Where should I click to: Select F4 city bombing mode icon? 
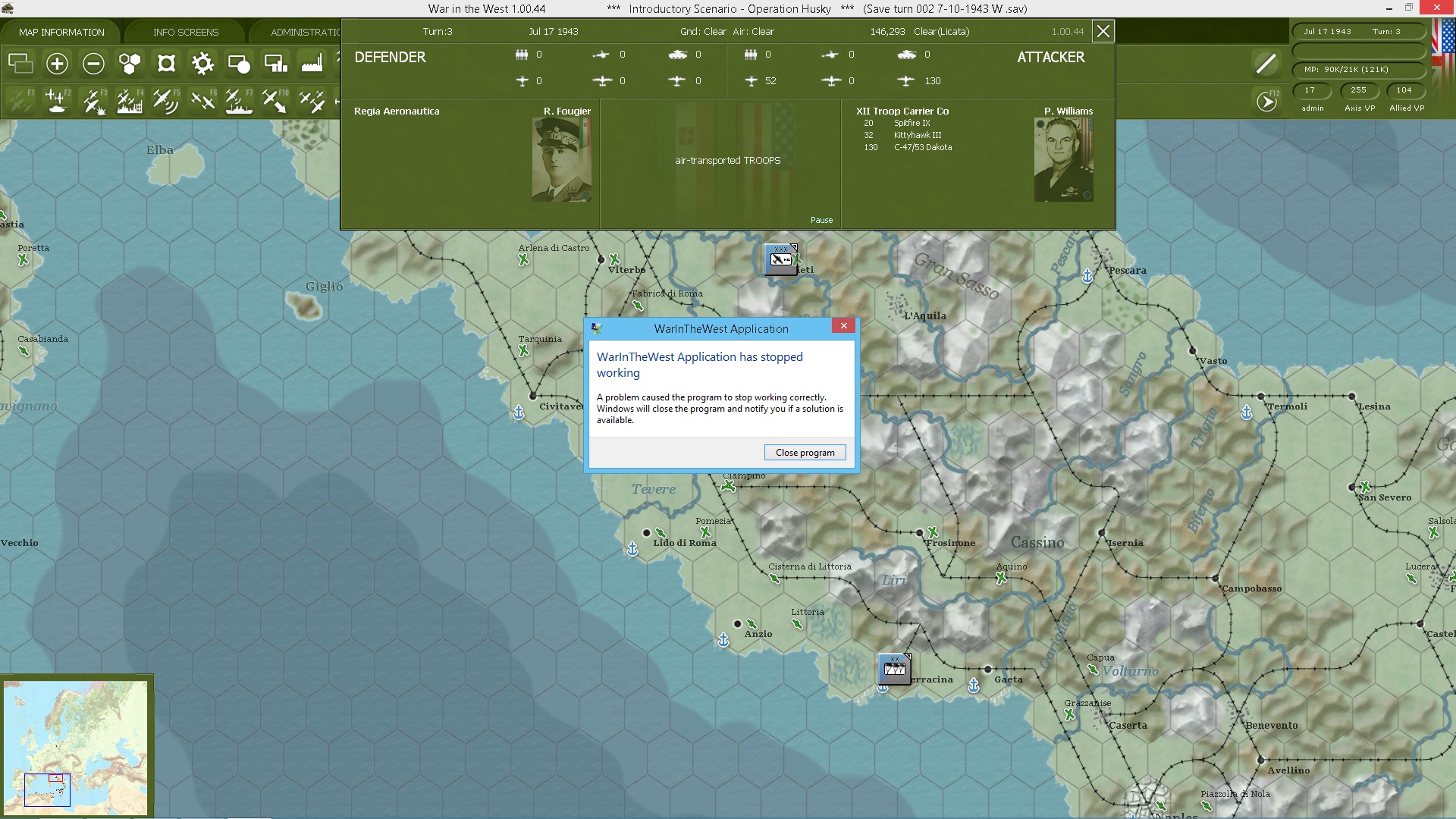pos(130,100)
